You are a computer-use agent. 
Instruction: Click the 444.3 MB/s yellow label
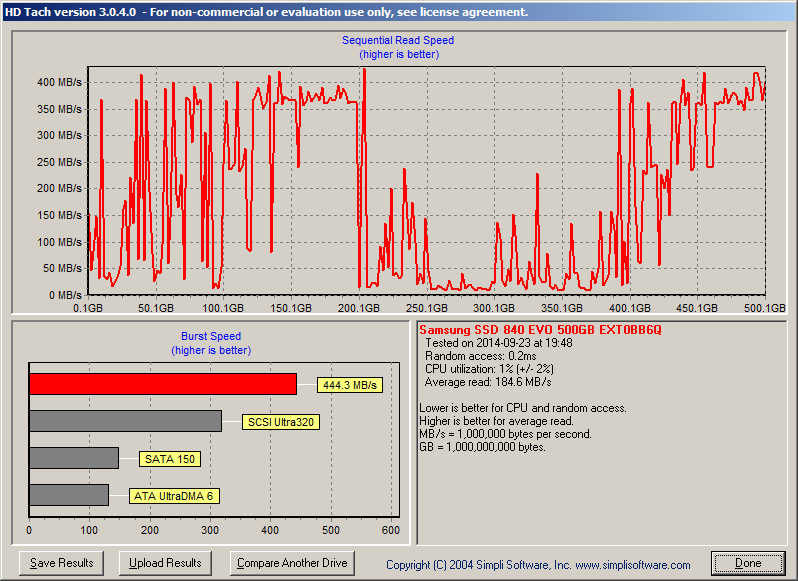pos(350,385)
